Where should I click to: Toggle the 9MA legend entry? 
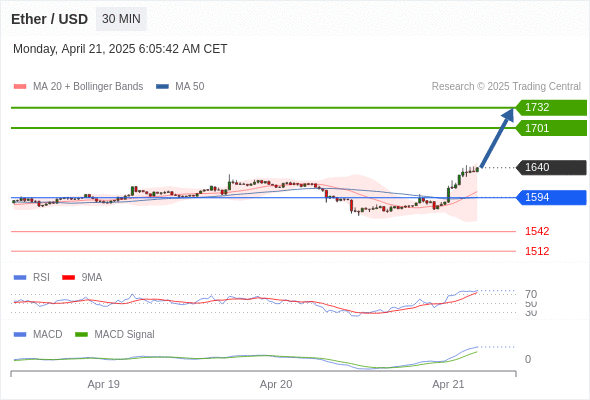(82, 277)
